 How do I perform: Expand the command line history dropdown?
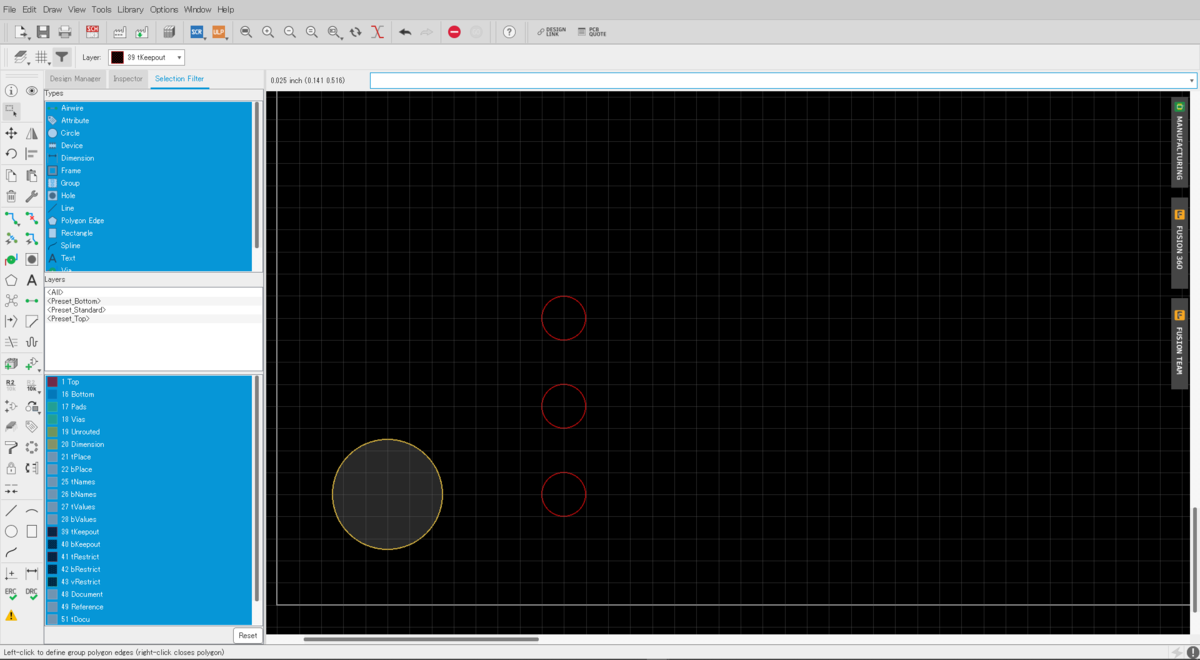pos(1192,81)
